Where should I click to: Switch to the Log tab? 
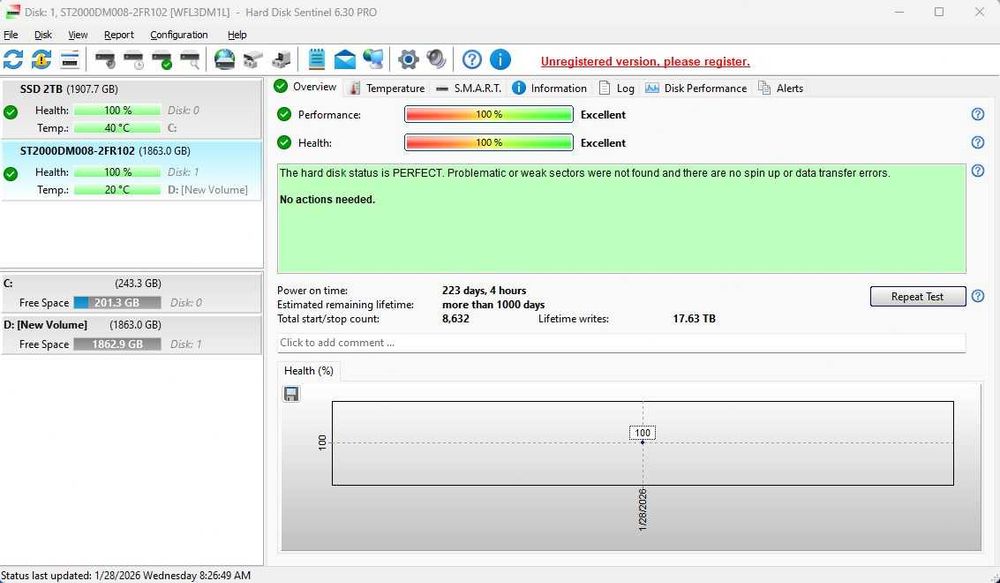[617, 88]
